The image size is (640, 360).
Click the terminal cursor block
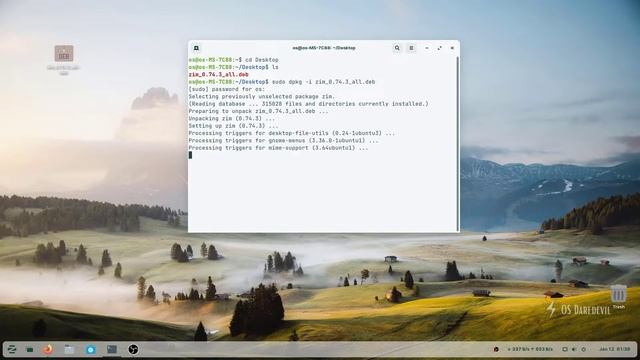pyautogui.click(x=190, y=155)
